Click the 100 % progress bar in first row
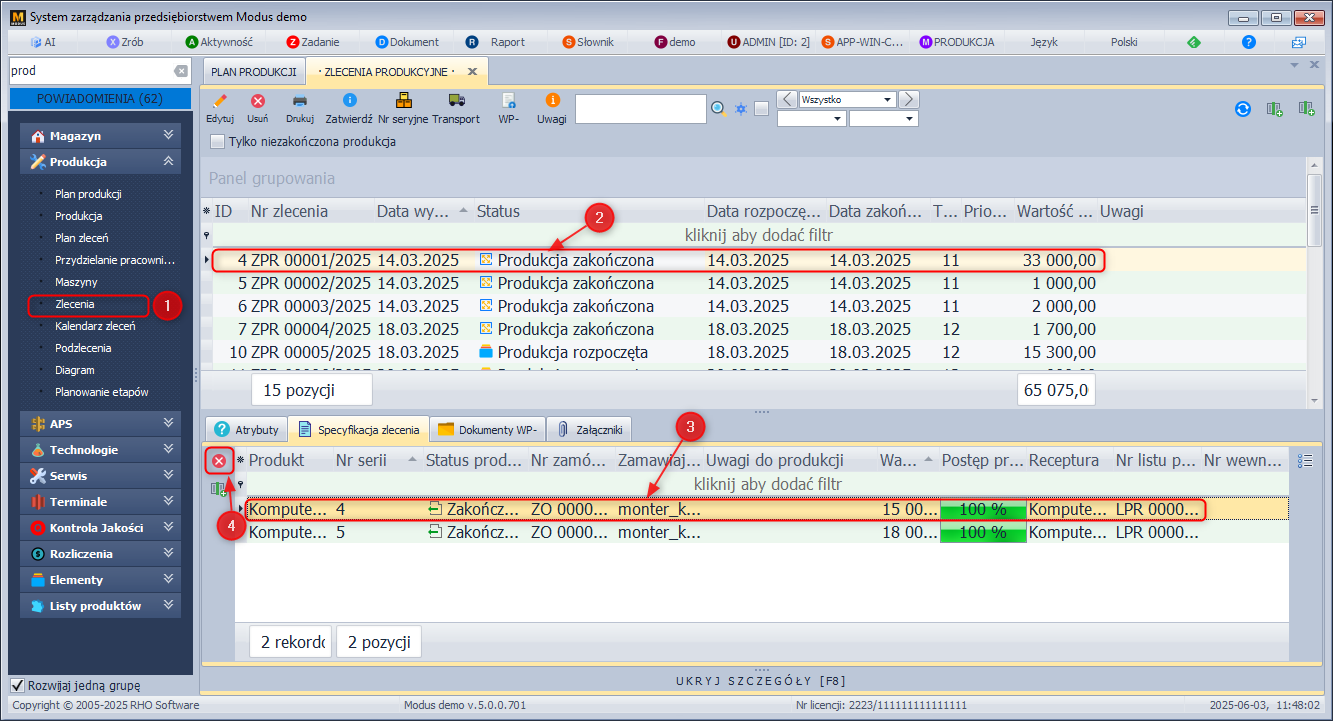Screen dimensions: 1333x721 (983, 509)
